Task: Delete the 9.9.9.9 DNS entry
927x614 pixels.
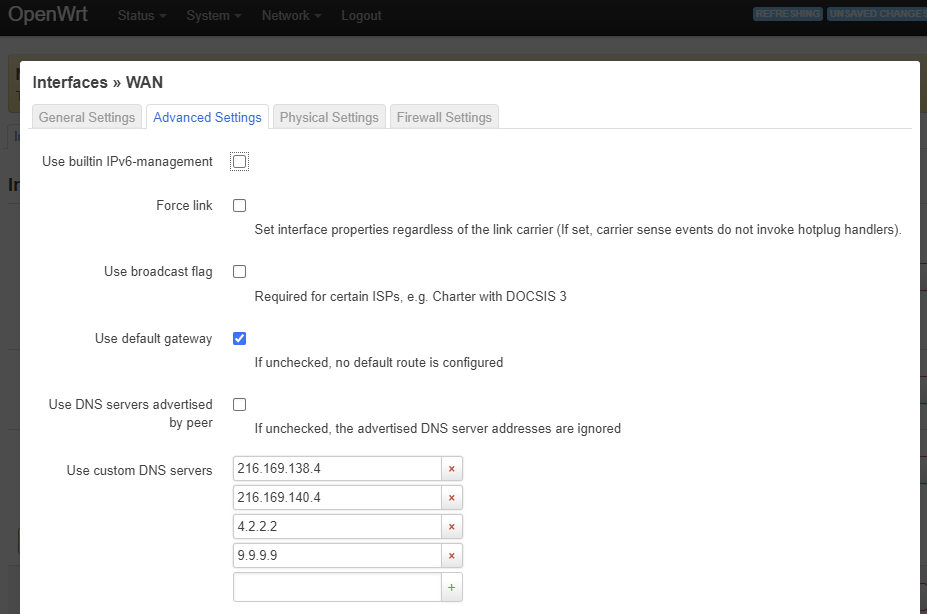Action: coord(451,555)
